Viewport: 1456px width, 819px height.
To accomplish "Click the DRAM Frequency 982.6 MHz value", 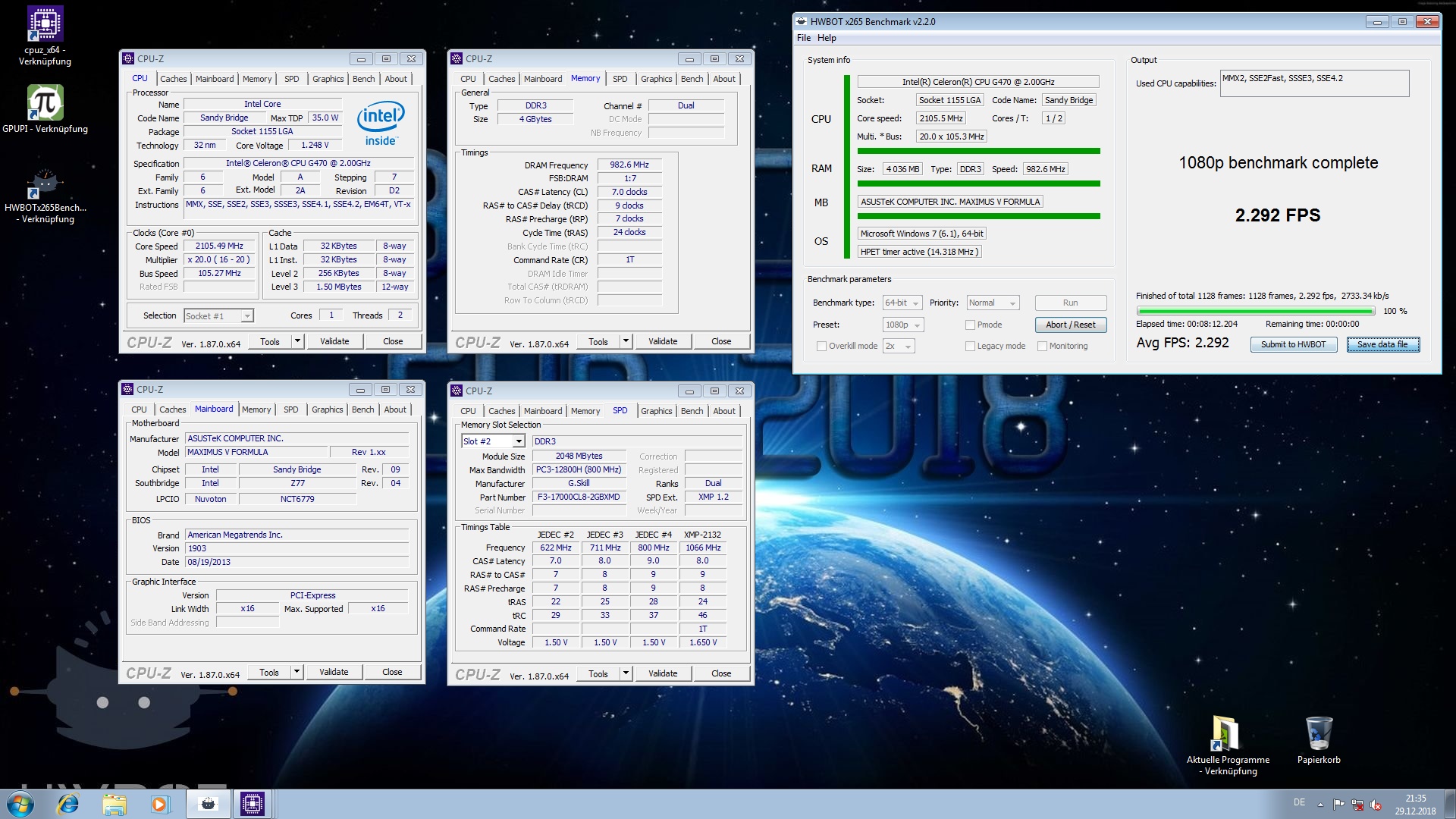I will click(629, 165).
